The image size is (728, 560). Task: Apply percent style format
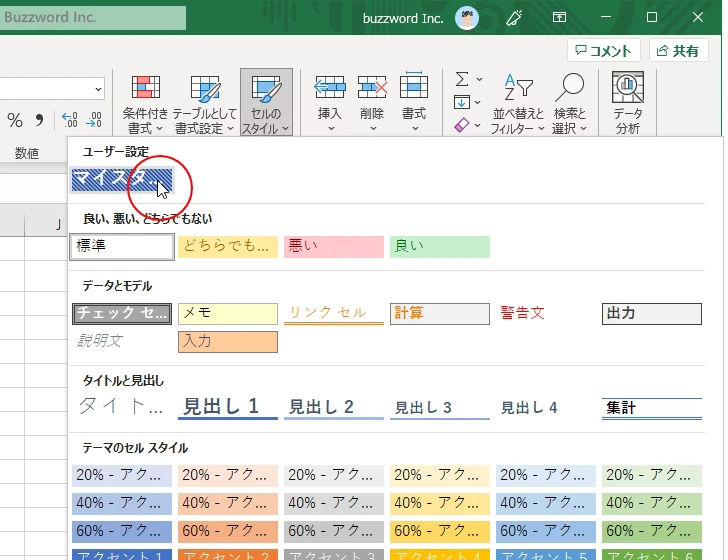[x=15, y=120]
